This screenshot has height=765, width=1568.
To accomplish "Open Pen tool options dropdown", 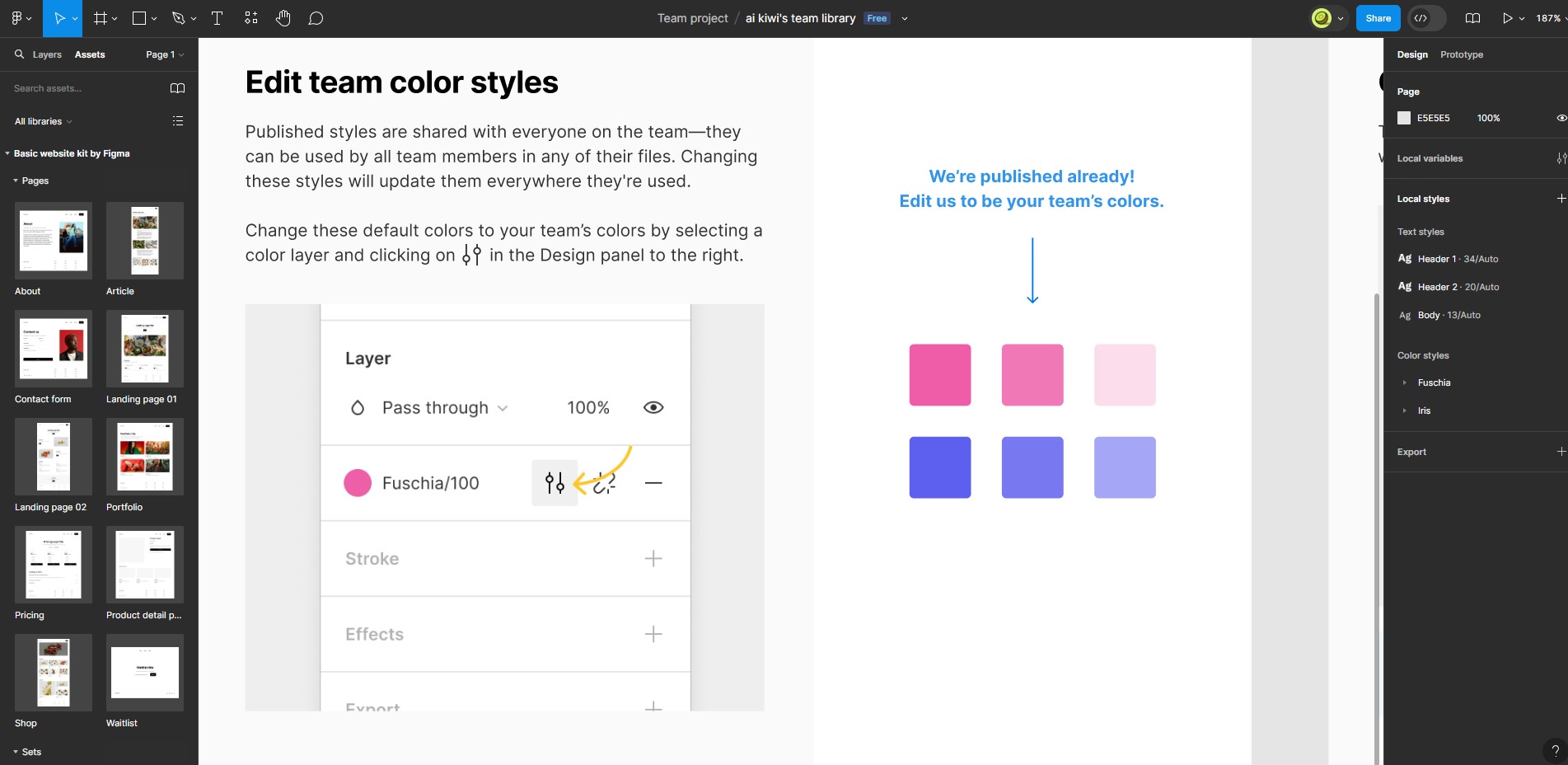I will click(x=194, y=18).
